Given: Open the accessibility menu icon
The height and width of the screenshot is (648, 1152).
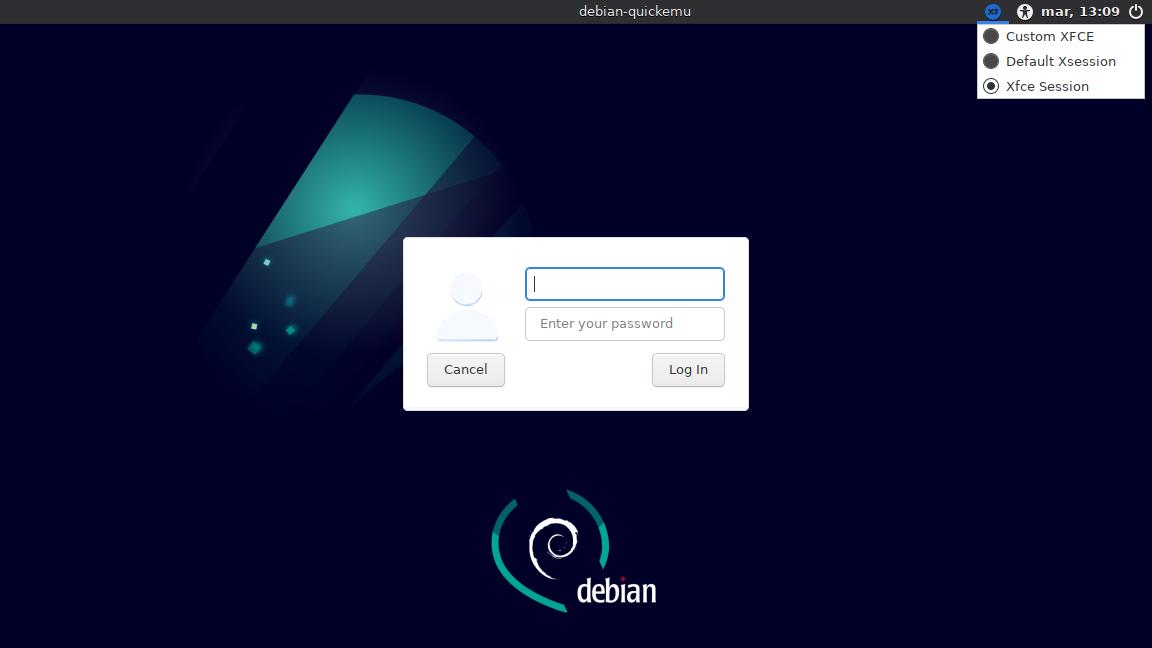Looking at the screenshot, I should point(1024,12).
